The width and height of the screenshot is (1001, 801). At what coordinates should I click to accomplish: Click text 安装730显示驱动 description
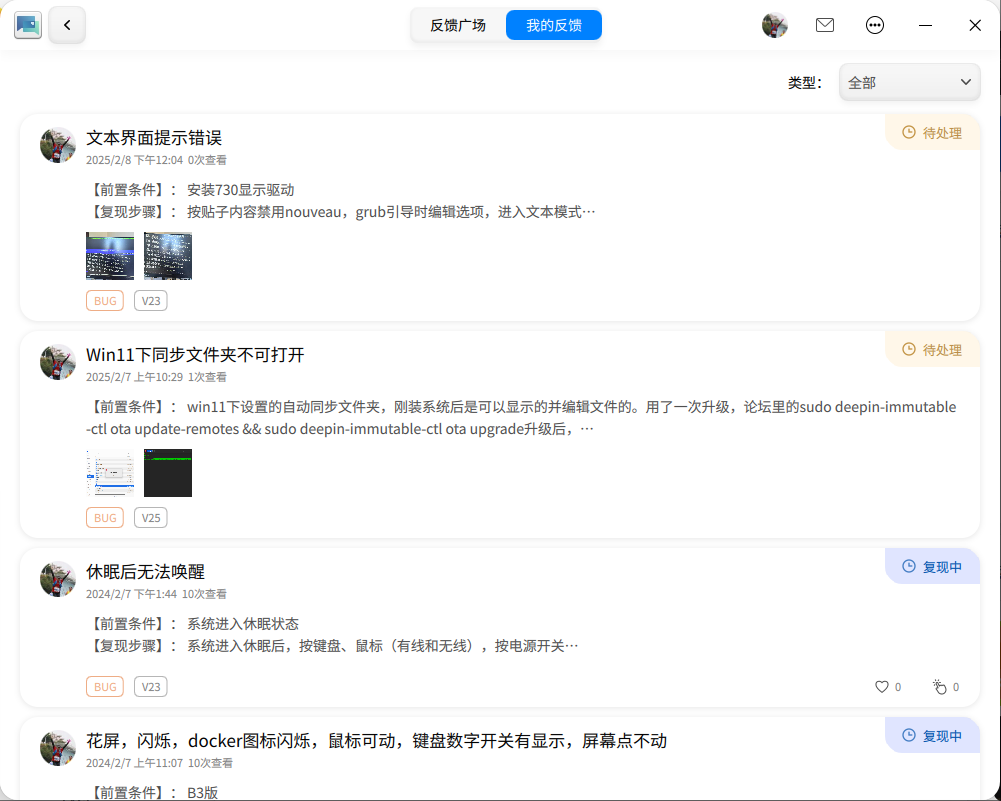[241, 190]
